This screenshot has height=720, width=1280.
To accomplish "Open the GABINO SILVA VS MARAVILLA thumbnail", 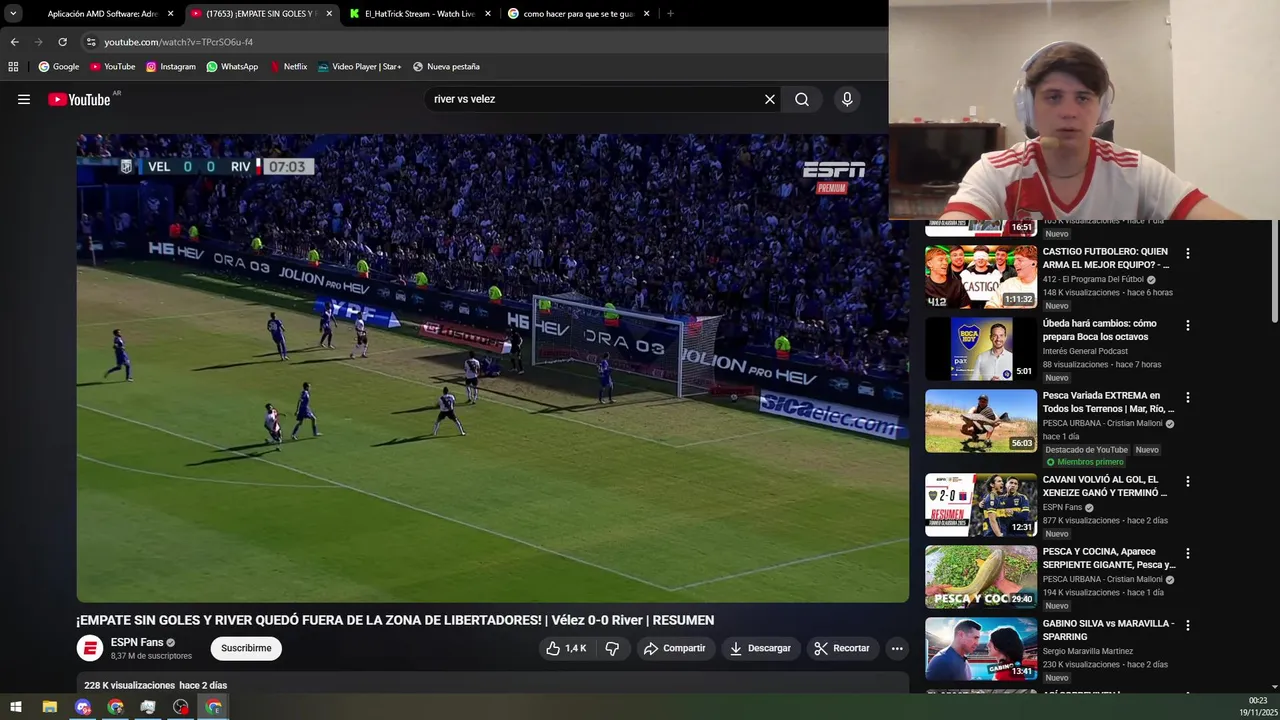I will pos(981,649).
